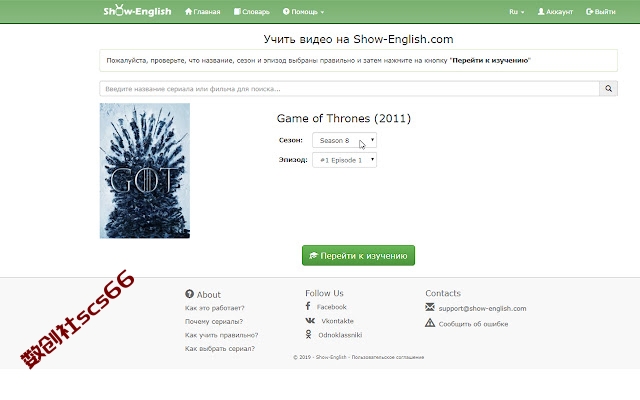Open the Почему сериалы? link
640x400 pixels.
[214, 322]
